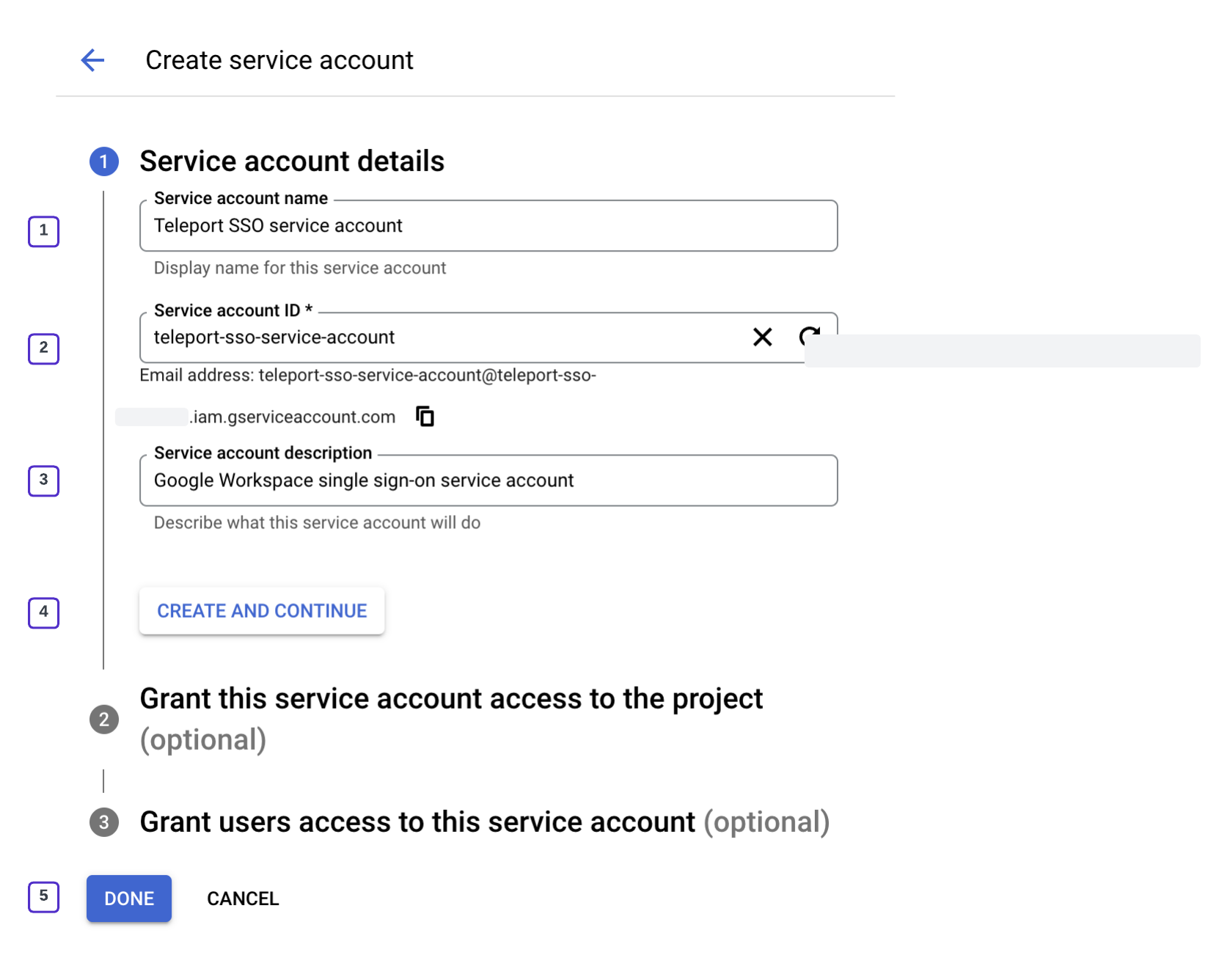Click the step 3 circle for user access
The image size is (1230, 980).
tap(103, 822)
